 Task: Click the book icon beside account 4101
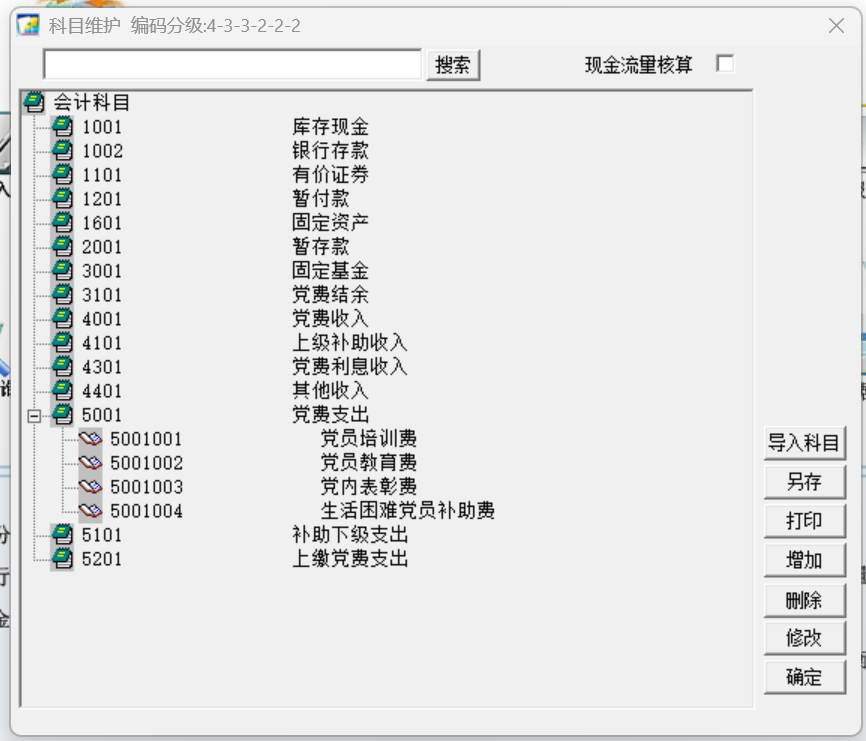pyautogui.click(x=62, y=343)
